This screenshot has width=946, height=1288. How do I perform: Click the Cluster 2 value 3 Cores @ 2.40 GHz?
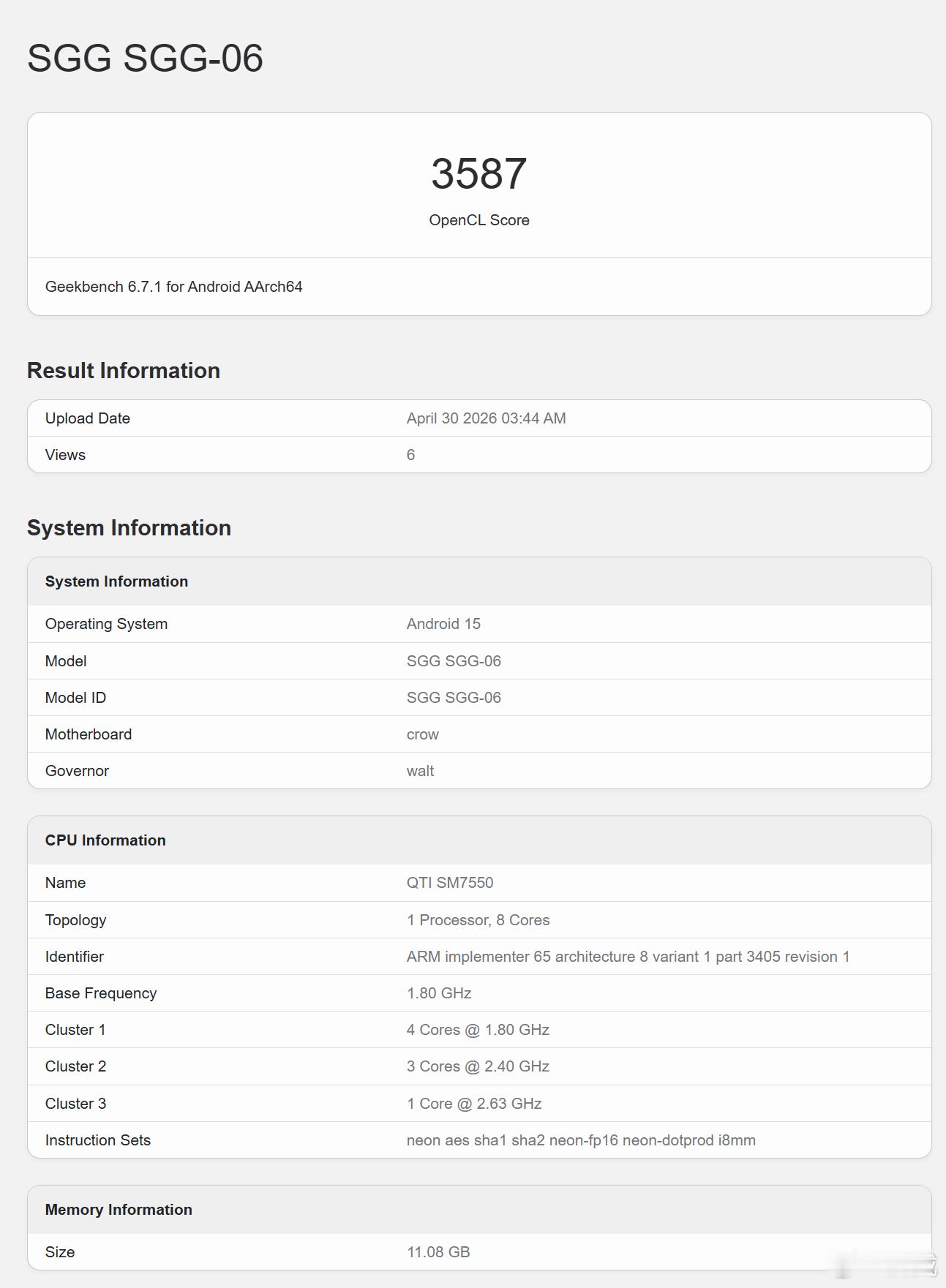[x=478, y=1066]
